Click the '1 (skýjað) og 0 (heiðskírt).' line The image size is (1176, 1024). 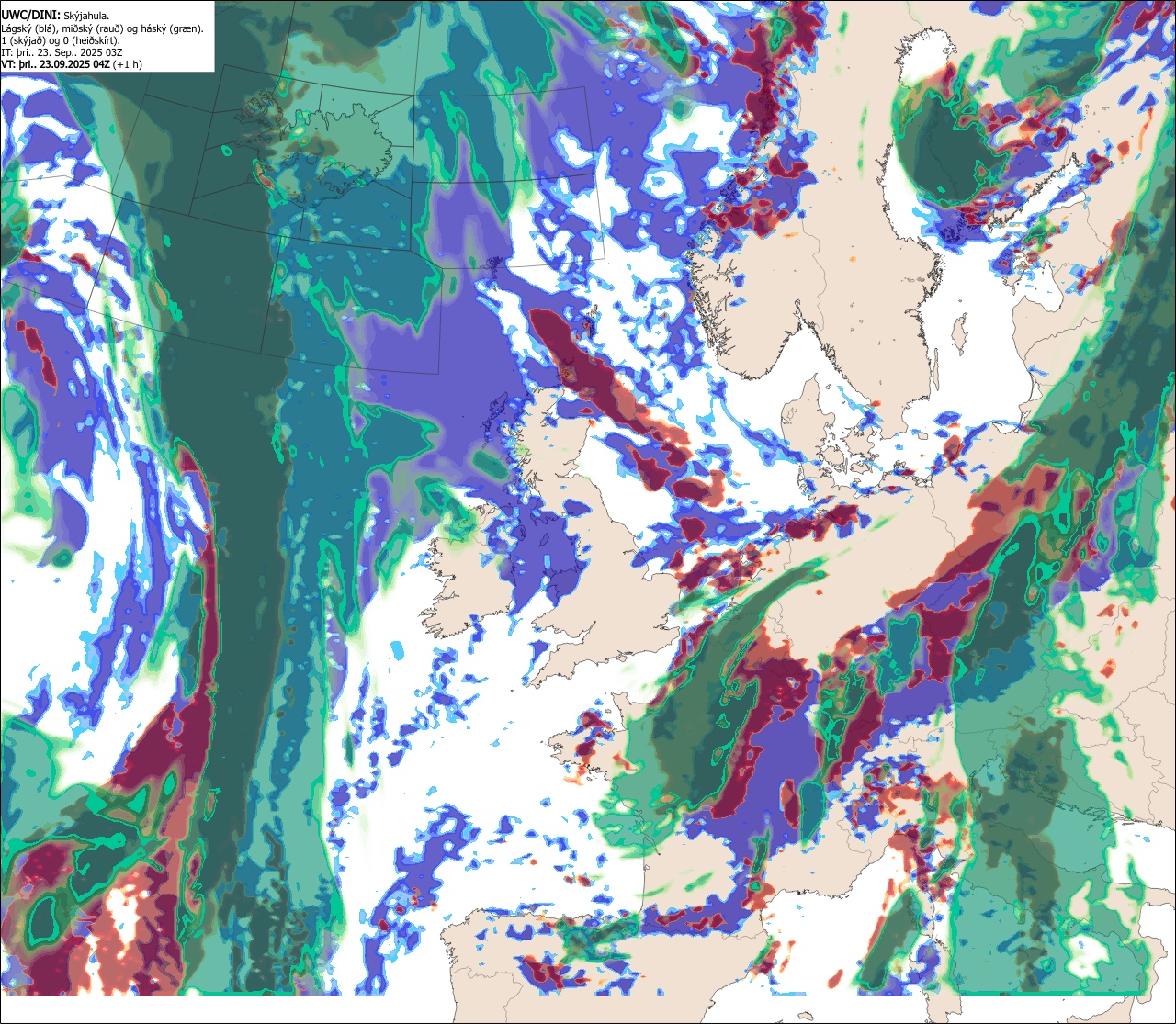click(61, 40)
